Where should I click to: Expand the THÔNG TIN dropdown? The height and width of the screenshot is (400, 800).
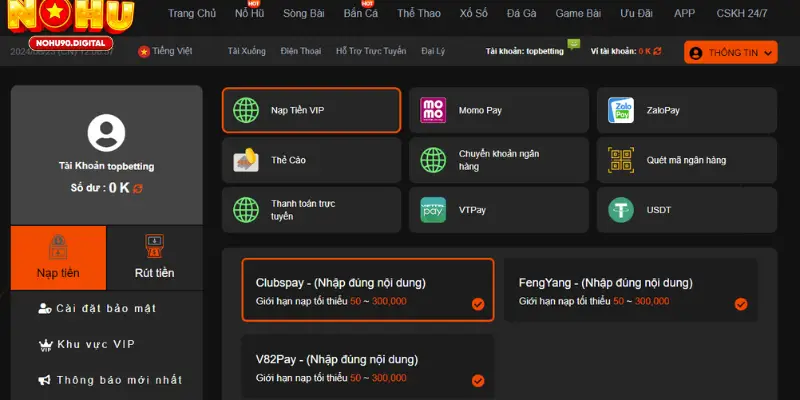tap(731, 53)
